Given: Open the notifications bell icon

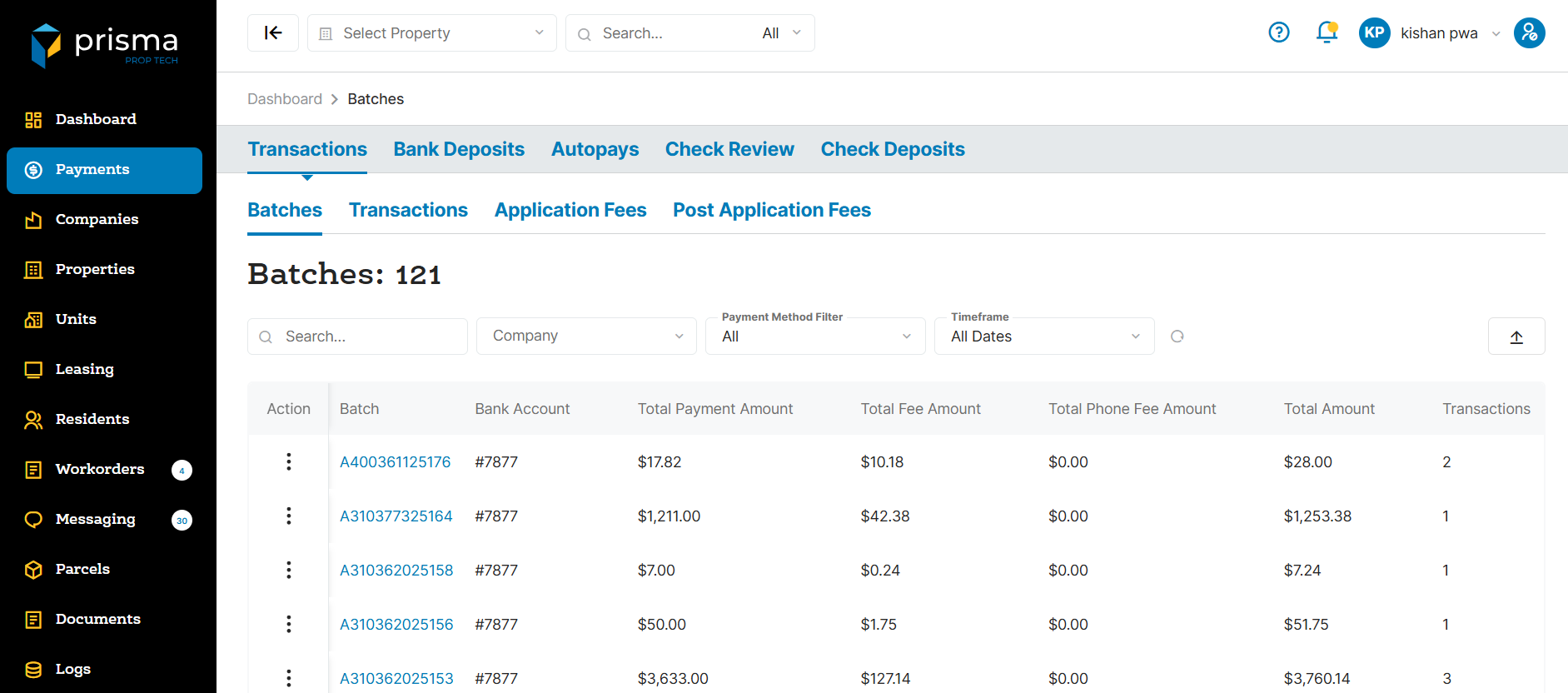Looking at the screenshot, I should tap(1327, 32).
